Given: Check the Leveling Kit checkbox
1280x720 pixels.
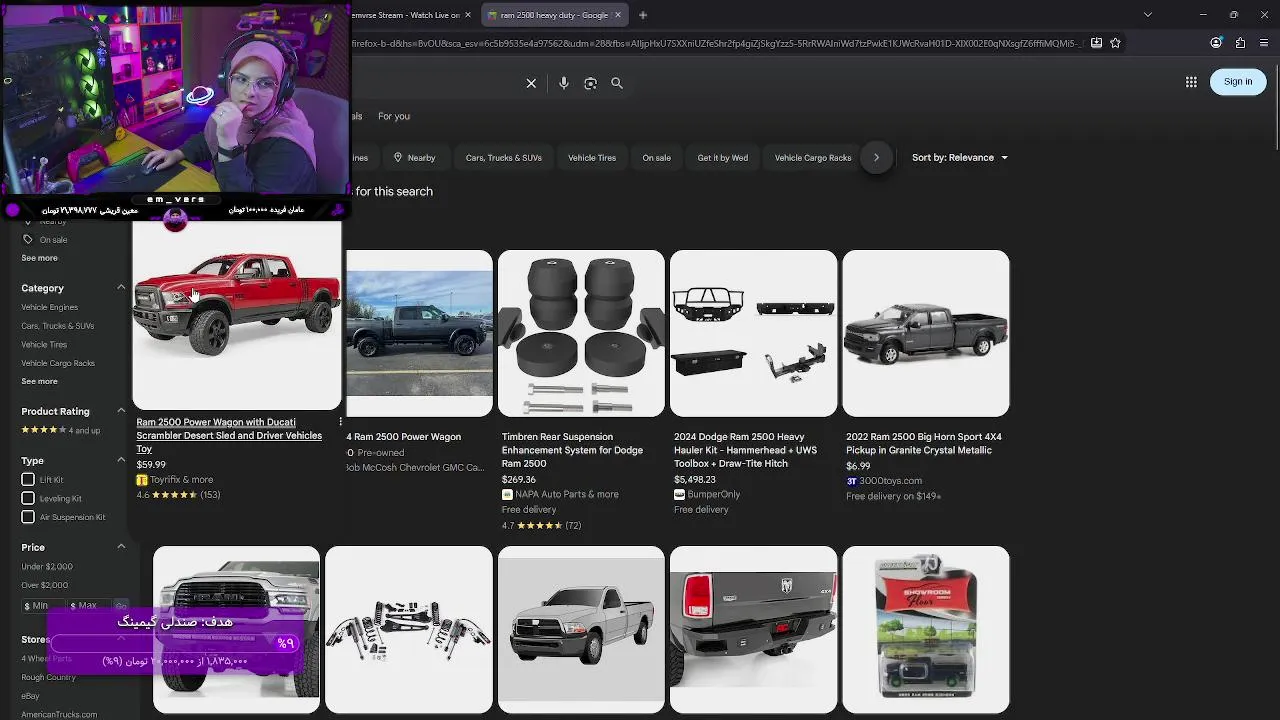Looking at the screenshot, I should pos(28,498).
